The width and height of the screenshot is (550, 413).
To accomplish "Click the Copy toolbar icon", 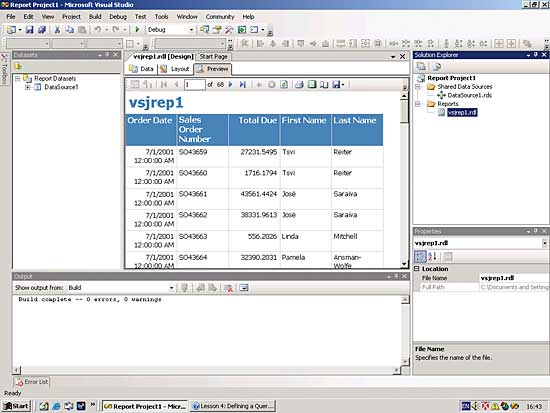I will (69, 30).
